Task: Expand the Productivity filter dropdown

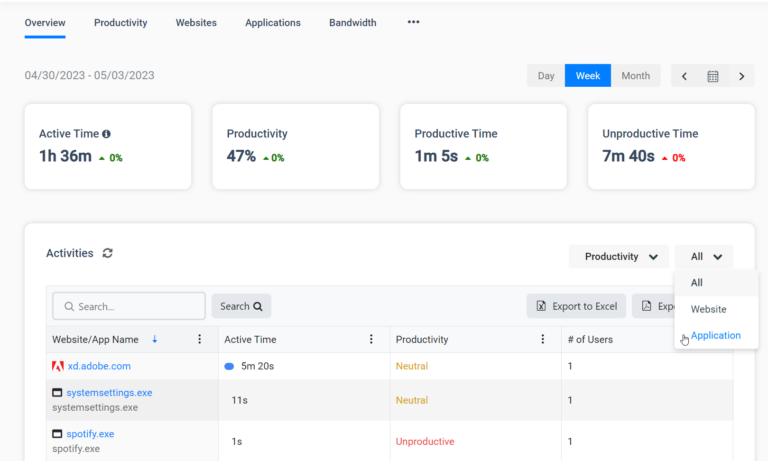Action: coord(619,257)
